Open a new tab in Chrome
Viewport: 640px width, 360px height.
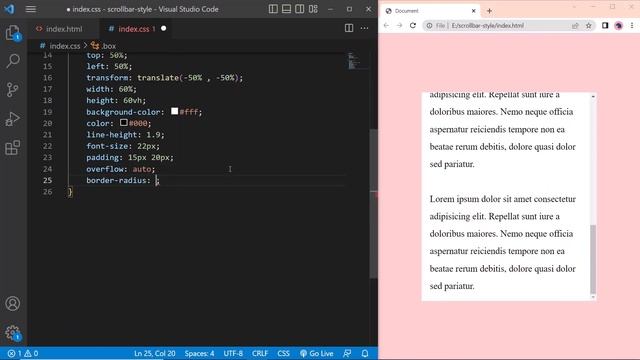point(489,11)
